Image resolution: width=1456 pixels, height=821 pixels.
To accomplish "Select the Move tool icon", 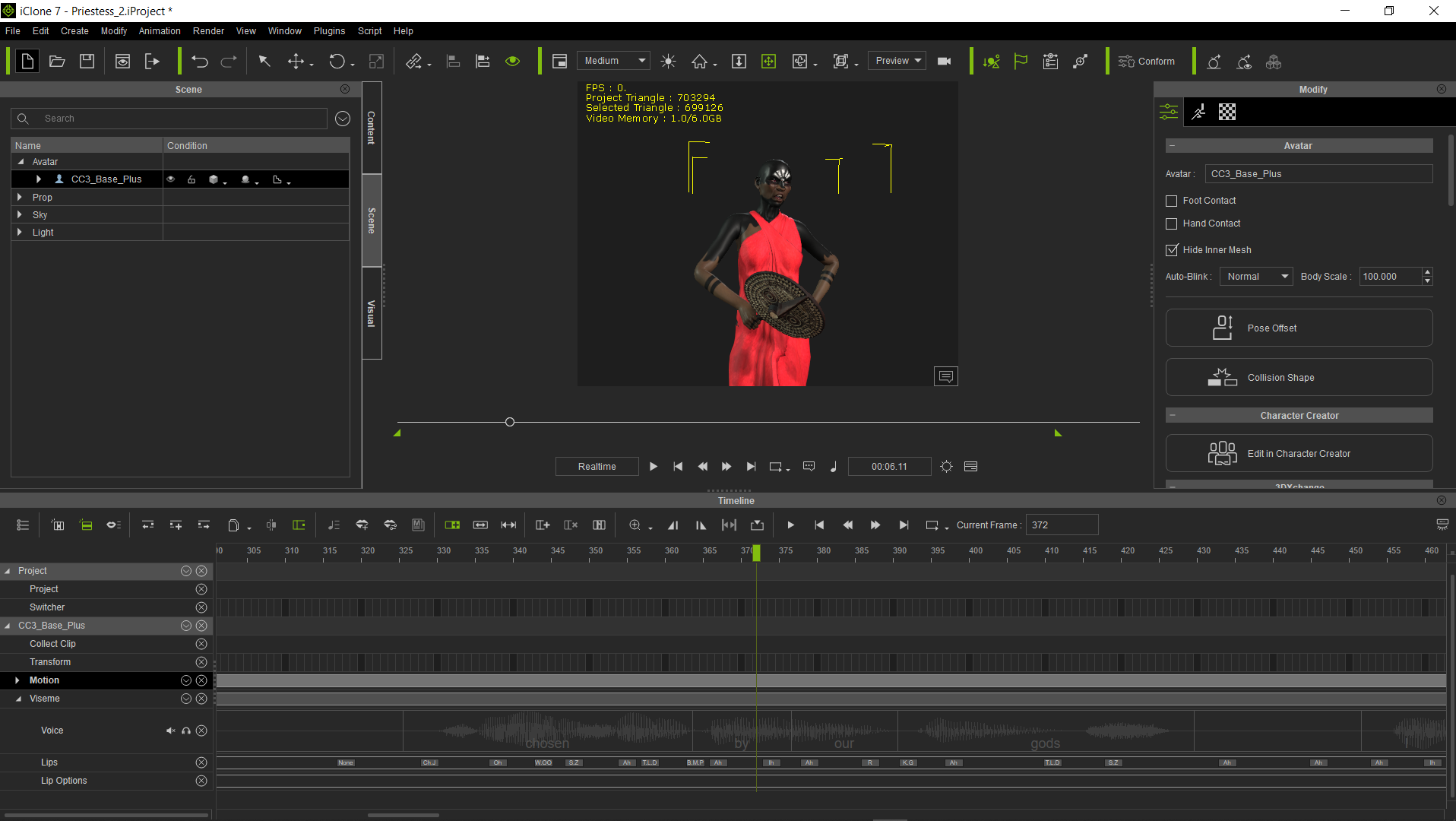I will [x=296, y=62].
